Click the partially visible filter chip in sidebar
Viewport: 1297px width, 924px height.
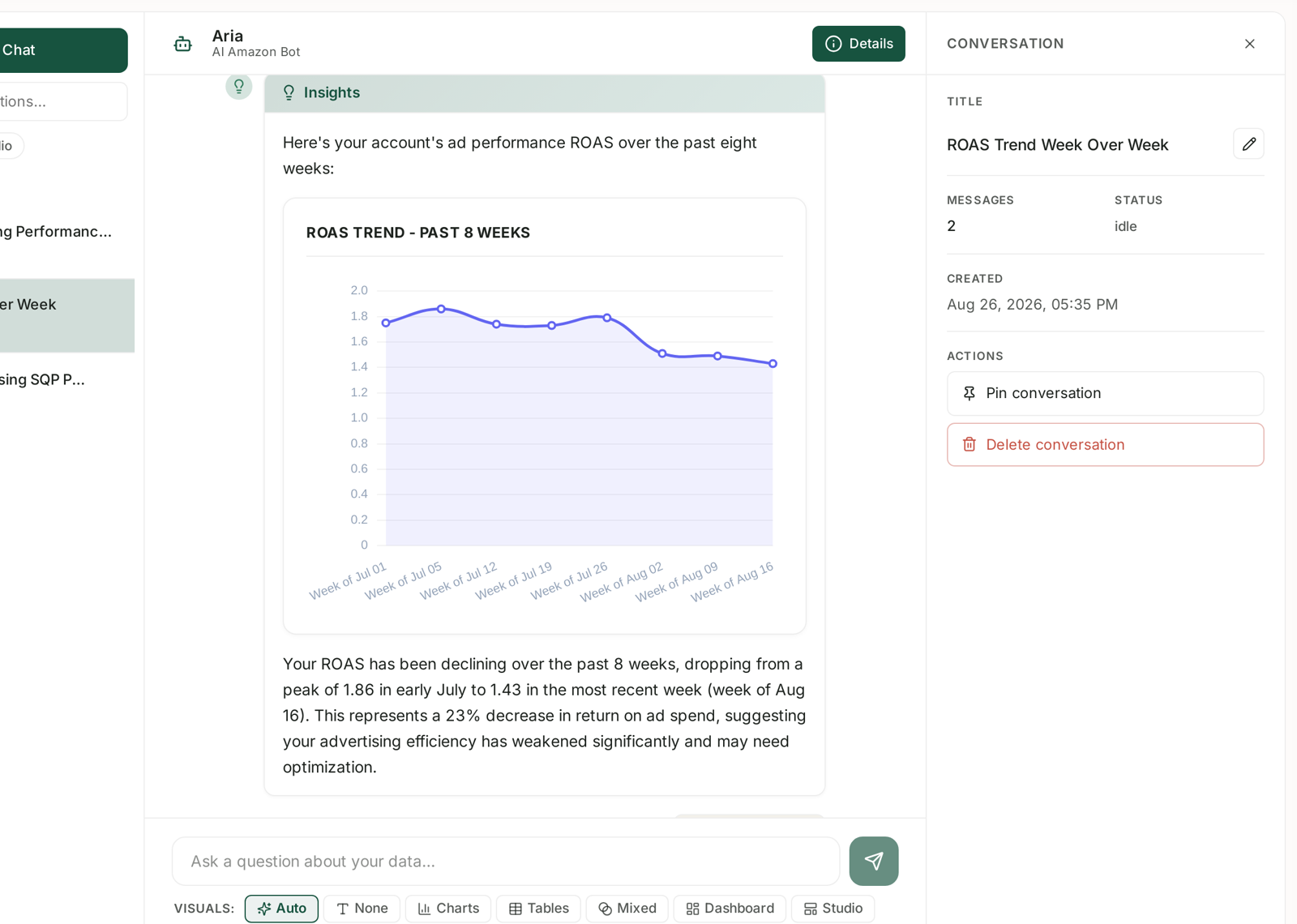(11, 146)
